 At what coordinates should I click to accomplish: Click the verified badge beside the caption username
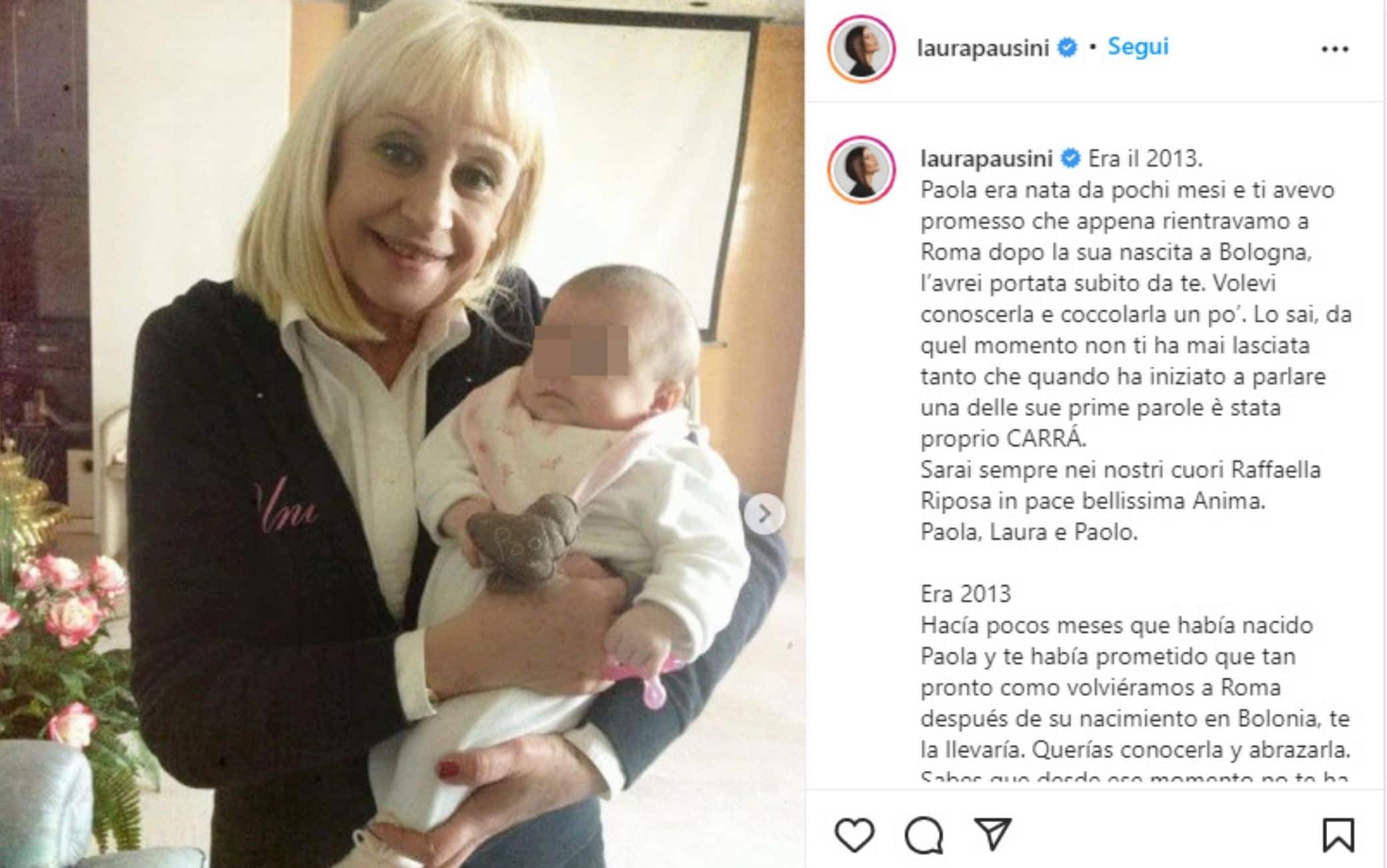click(1070, 159)
